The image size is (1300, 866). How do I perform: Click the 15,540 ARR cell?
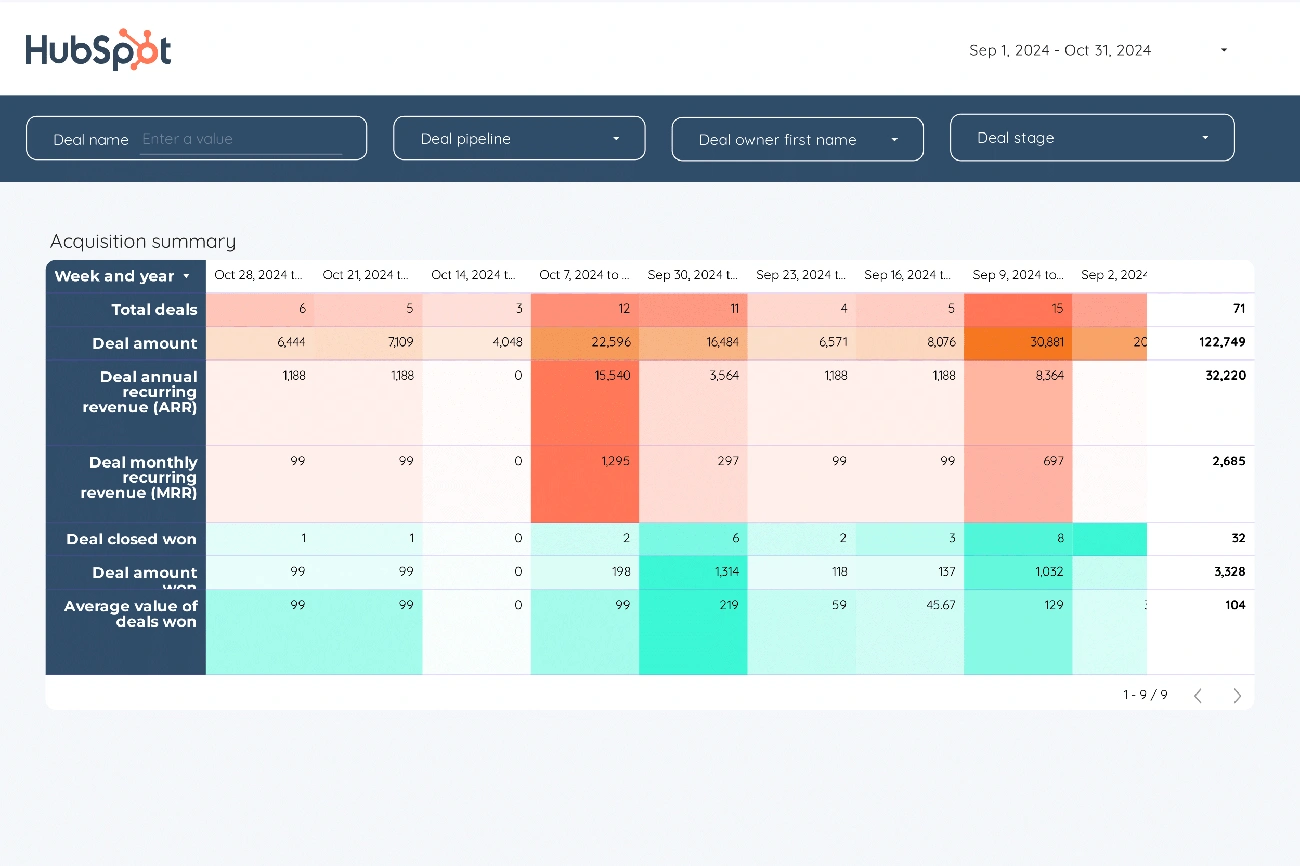coord(611,376)
